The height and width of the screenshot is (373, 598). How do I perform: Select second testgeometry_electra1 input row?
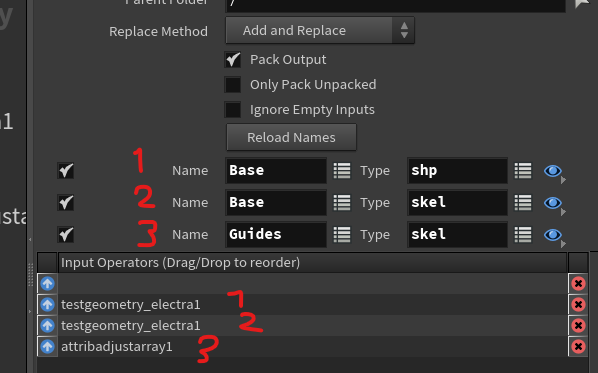click(312, 326)
